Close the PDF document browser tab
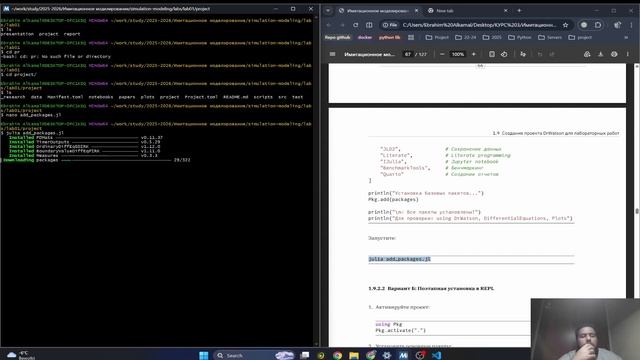Image resolution: width=640 pixels, height=360 pixels. [x=416, y=11]
